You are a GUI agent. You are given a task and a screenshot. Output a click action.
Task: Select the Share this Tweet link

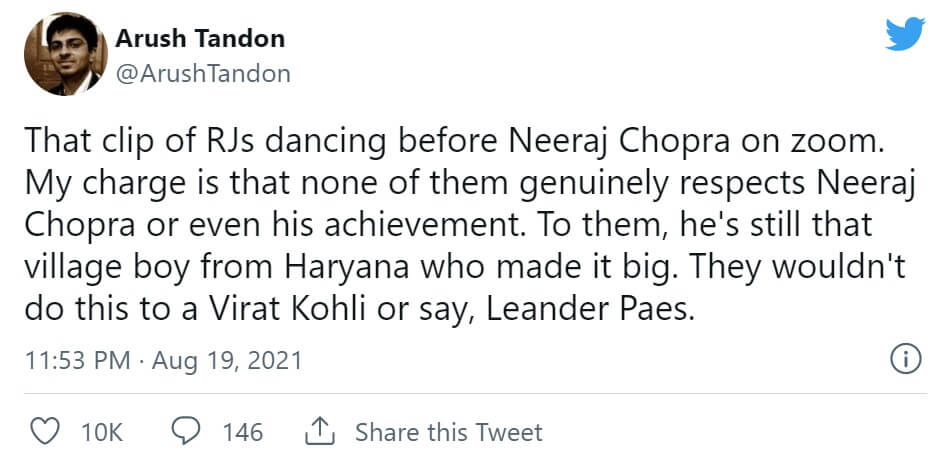pyautogui.click(x=448, y=432)
